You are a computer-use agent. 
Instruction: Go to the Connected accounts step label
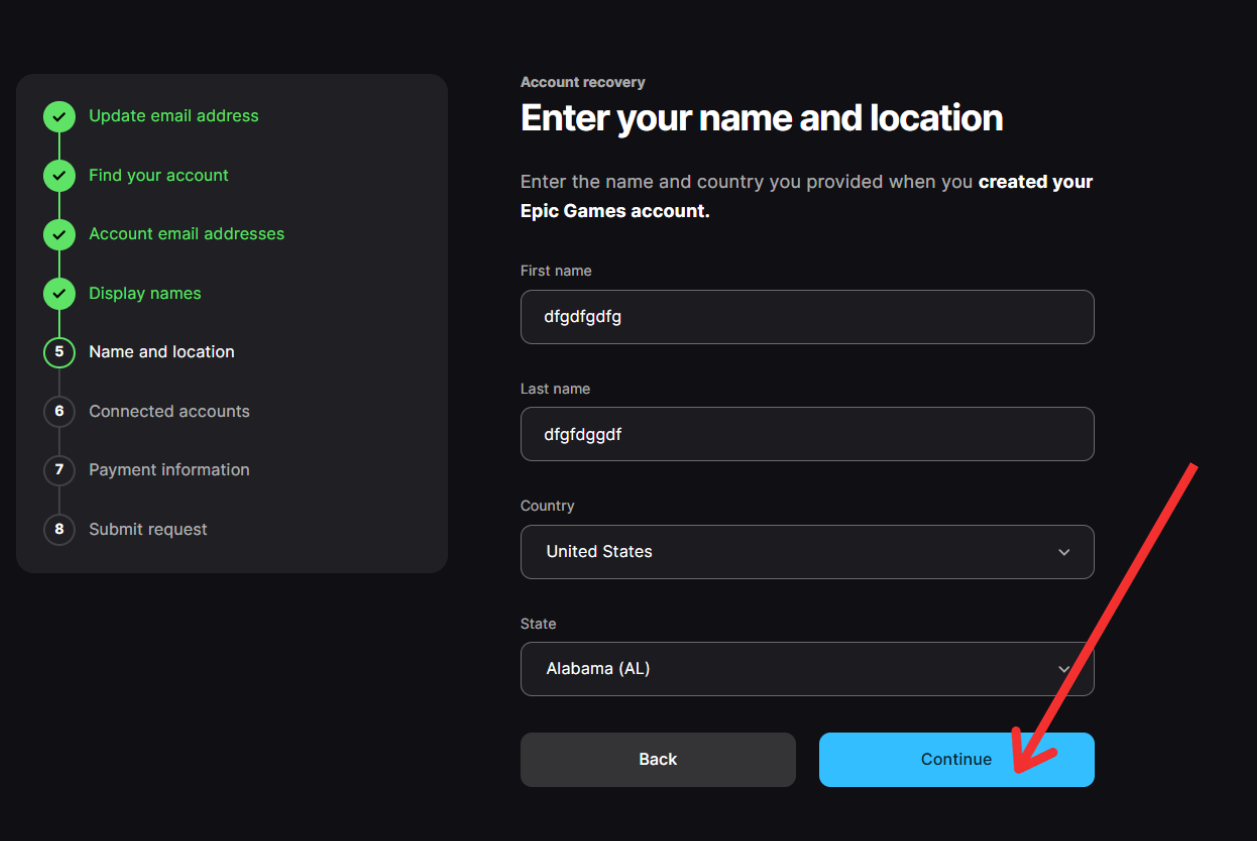(x=169, y=411)
